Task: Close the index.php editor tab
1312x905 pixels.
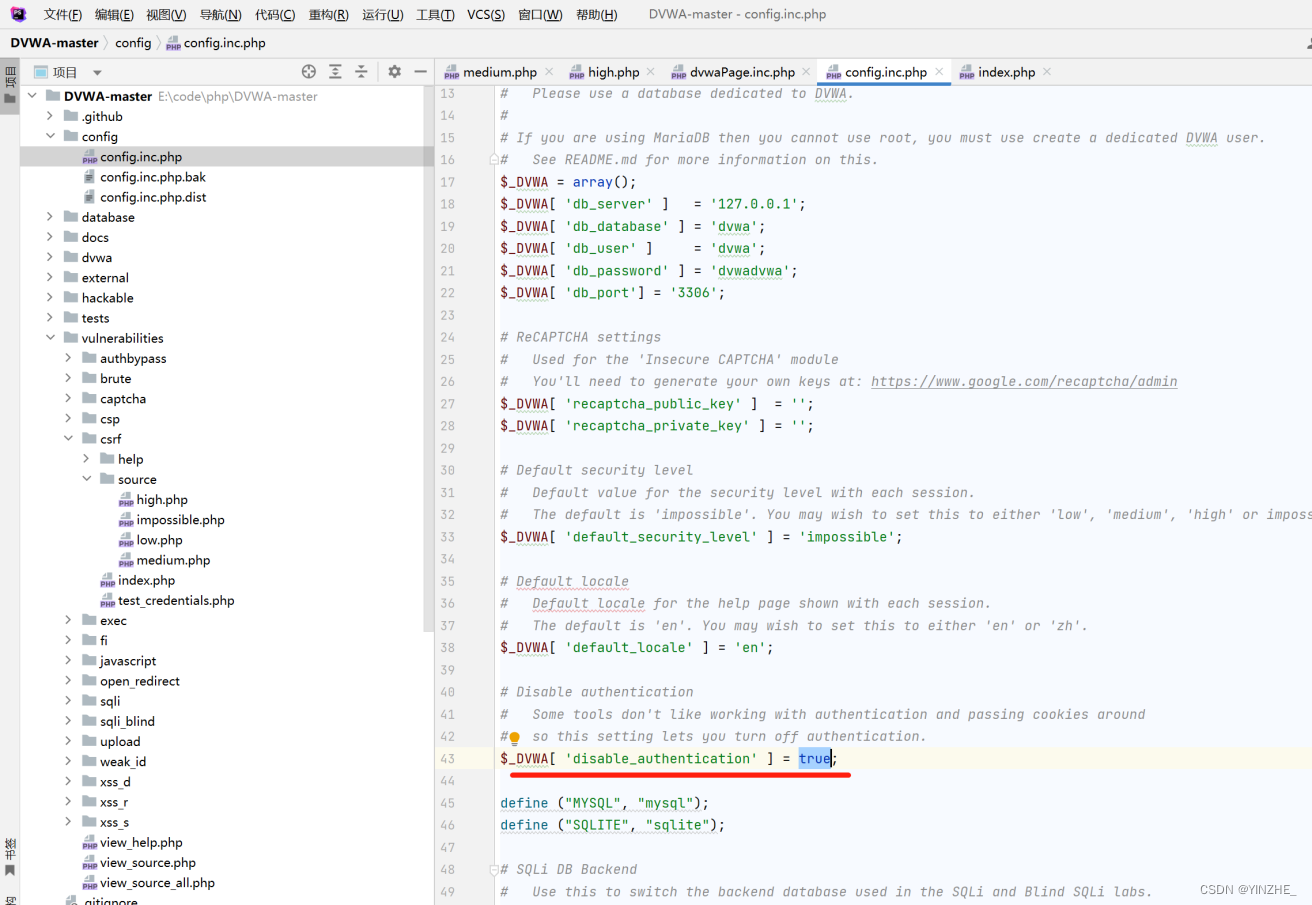Action: pyautogui.click(x=1047, y=72)
